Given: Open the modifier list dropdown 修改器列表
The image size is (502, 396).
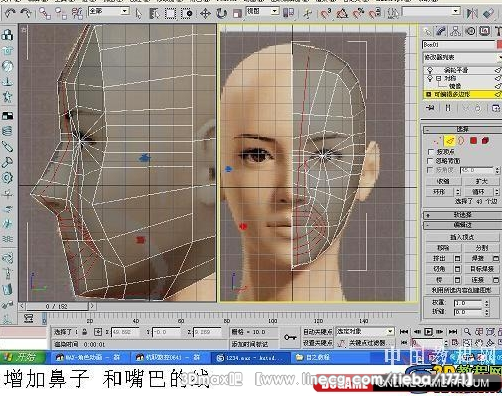Looking at the screenshot, I should (x=462, y=57).
